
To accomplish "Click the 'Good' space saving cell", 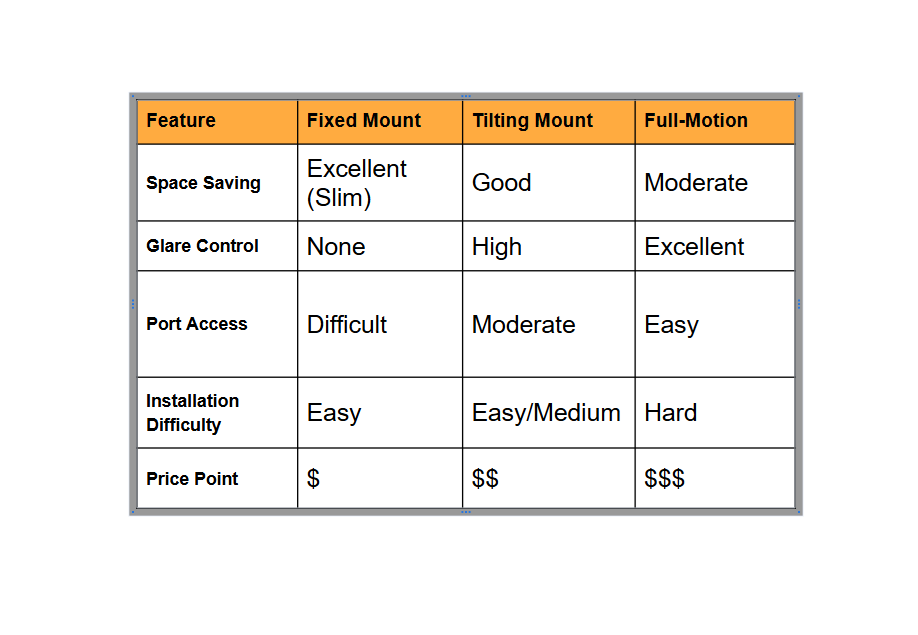I will (549, 183).
